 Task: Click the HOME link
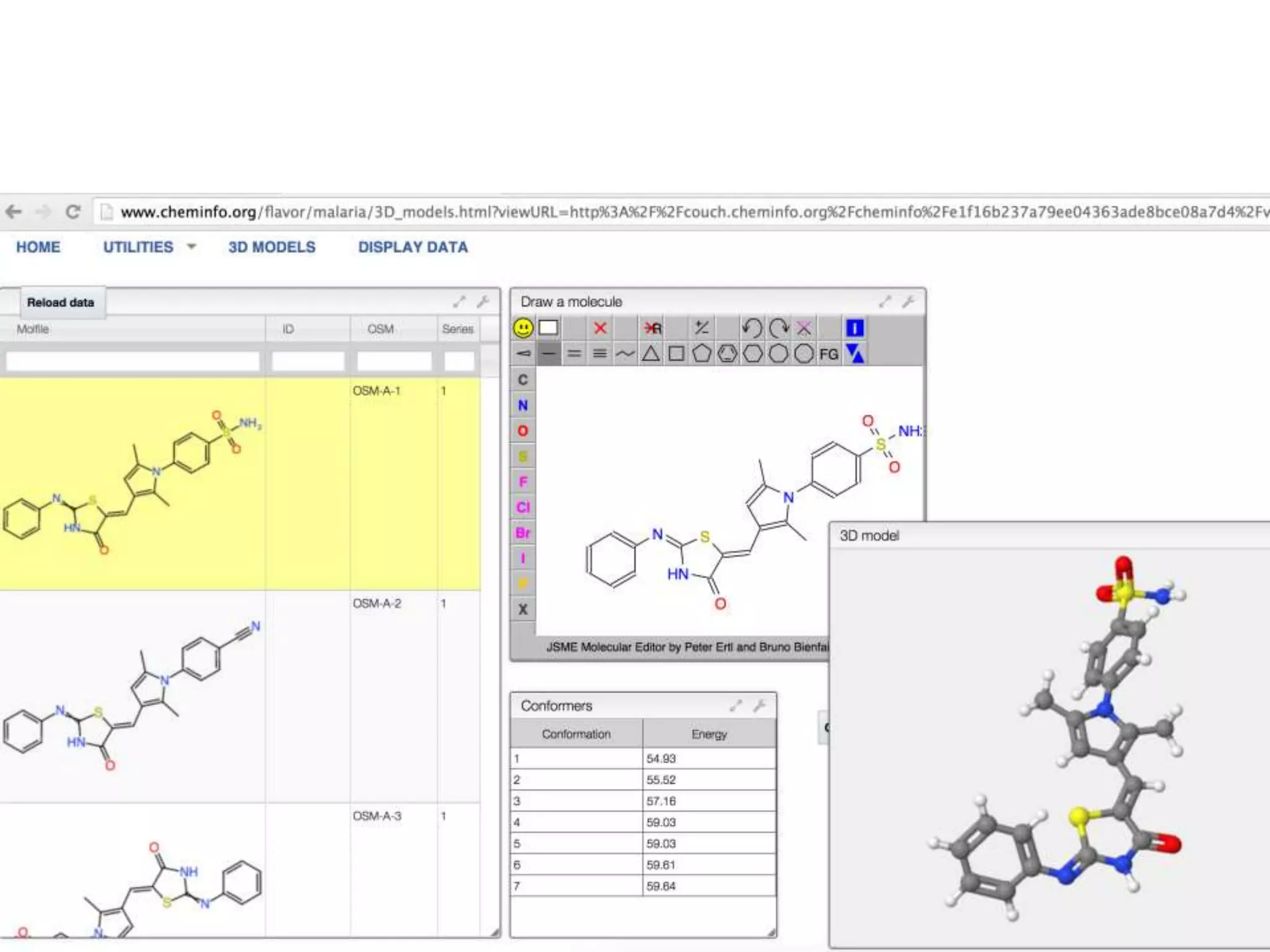coord(38,247)
